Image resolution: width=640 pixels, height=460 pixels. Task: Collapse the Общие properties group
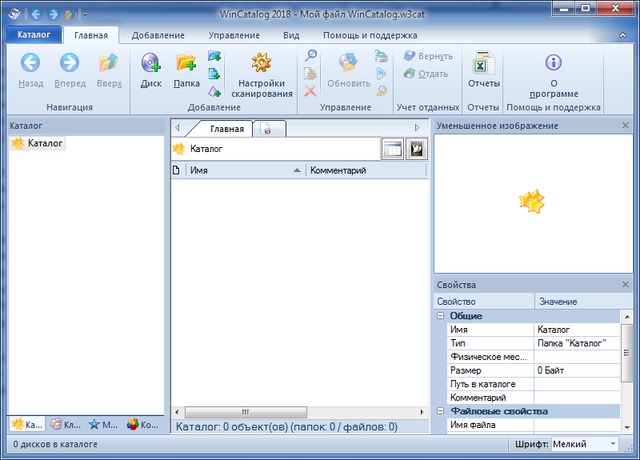coord(441,316)
